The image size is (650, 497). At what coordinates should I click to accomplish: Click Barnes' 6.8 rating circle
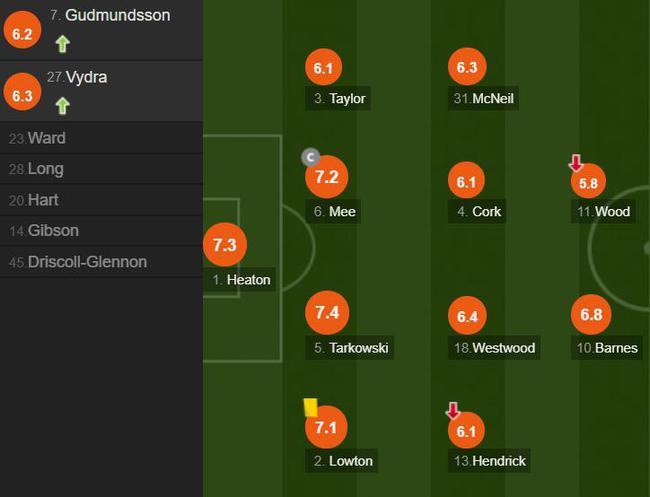[591, 314]
